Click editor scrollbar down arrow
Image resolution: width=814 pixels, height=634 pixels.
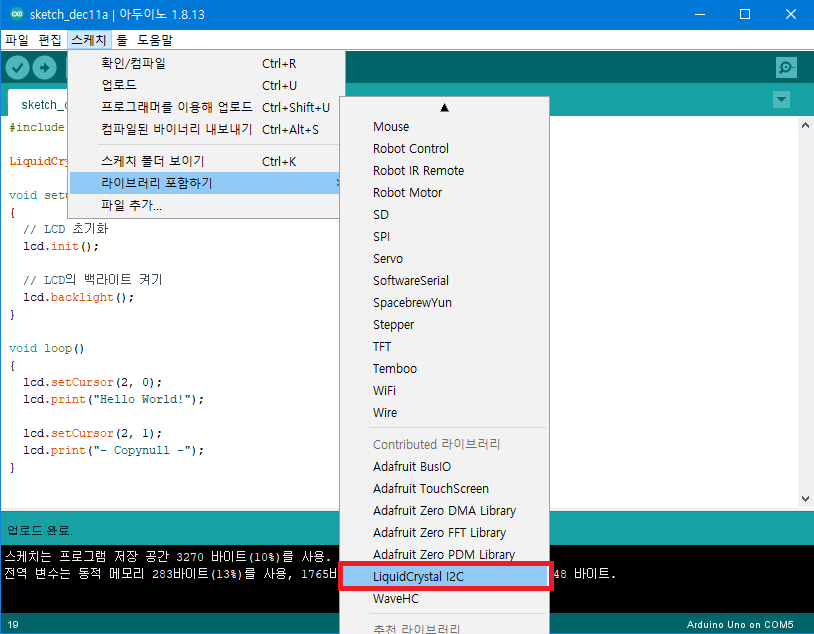click(x=805, y=498)
